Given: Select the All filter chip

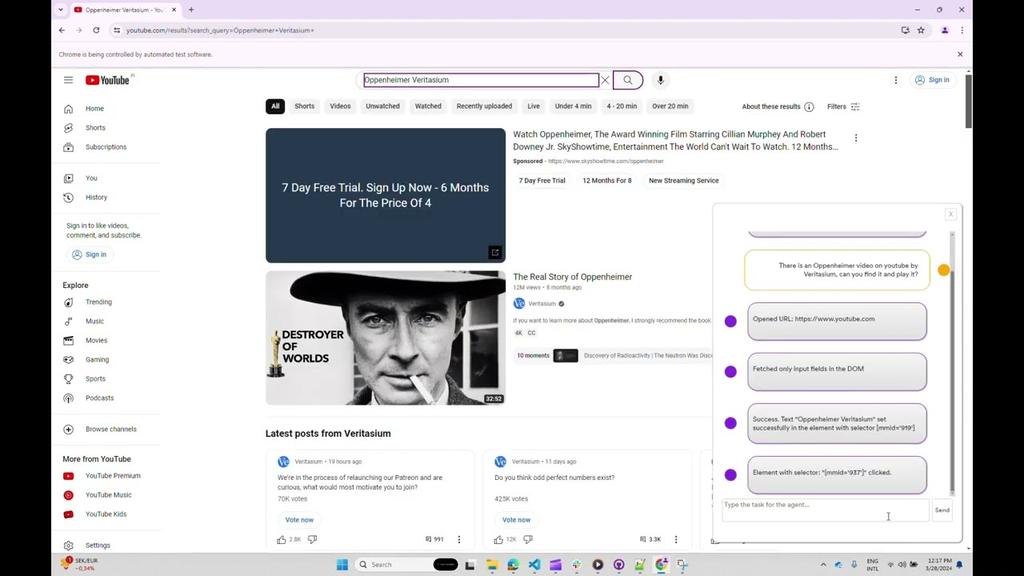Looking at the screenshot, I should click(x=275, y=106).
